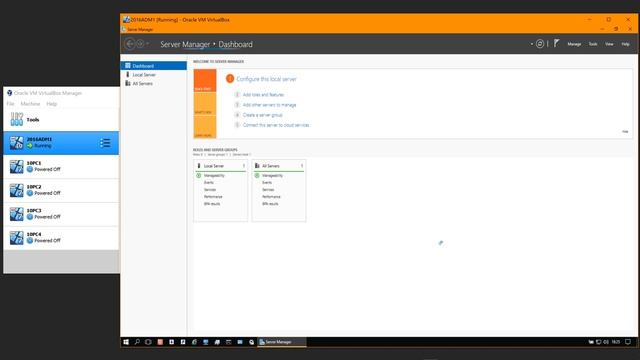Select Tools in VirtualBox Manager

61,120
